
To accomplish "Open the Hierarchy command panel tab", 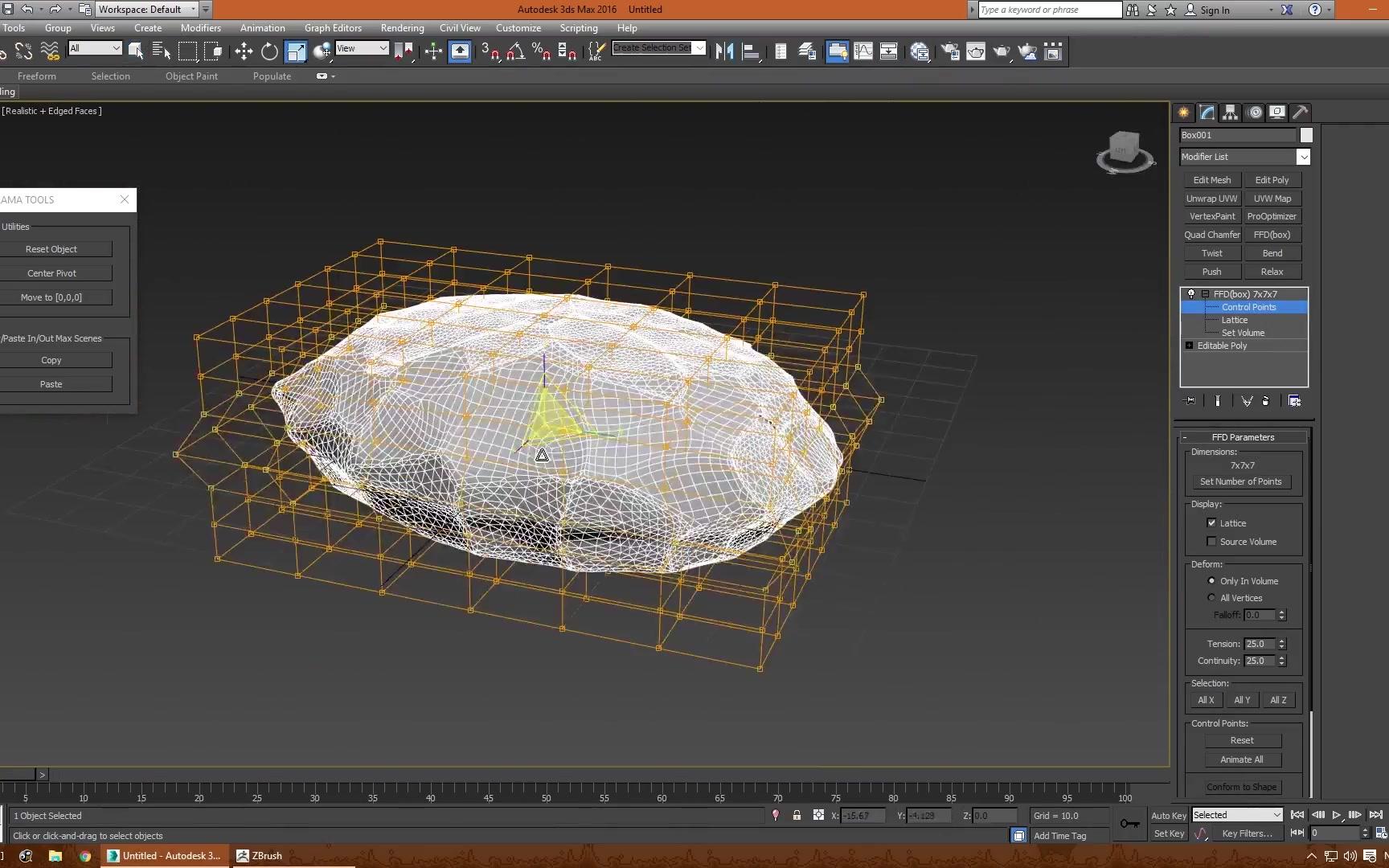I will pyautogui.click(x=1231, y=113).
